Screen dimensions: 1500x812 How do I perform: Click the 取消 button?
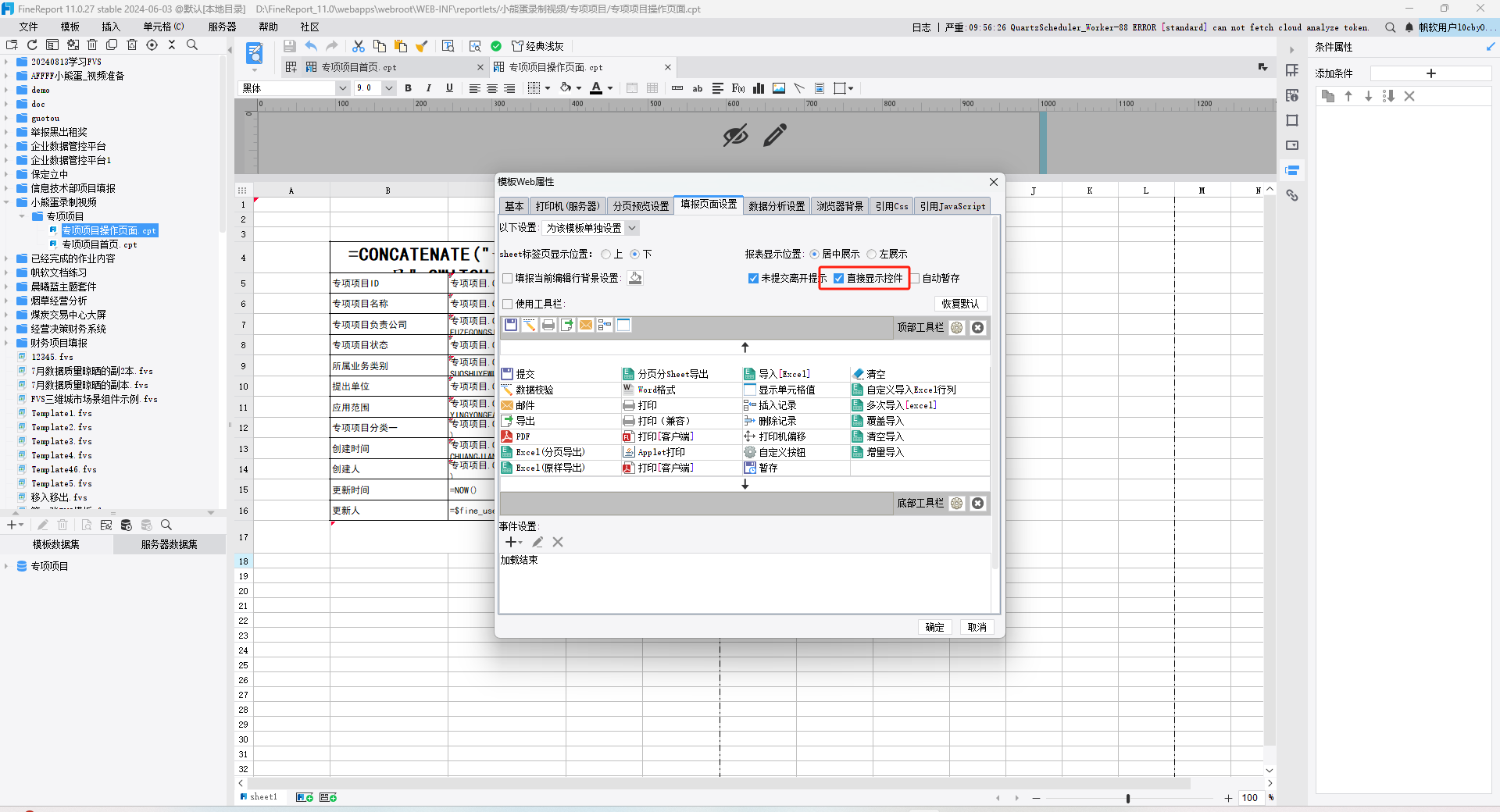pyautogui.click(x=977, y=627)
